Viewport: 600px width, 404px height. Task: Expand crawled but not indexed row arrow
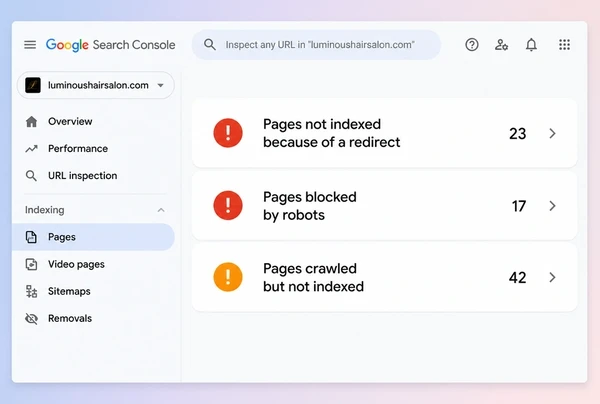[552, 277]
